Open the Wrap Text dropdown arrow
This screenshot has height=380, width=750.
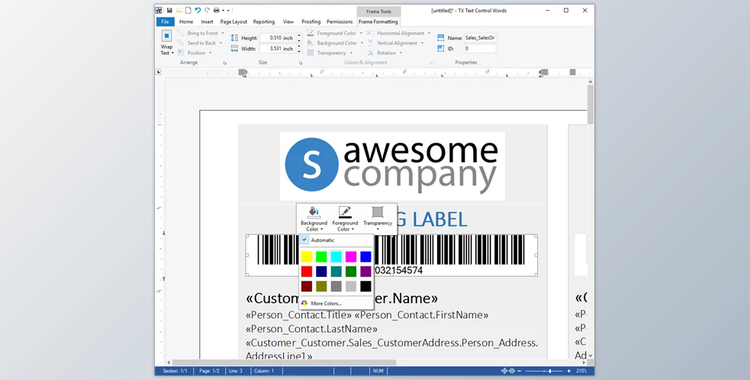[x=173, y=53]
